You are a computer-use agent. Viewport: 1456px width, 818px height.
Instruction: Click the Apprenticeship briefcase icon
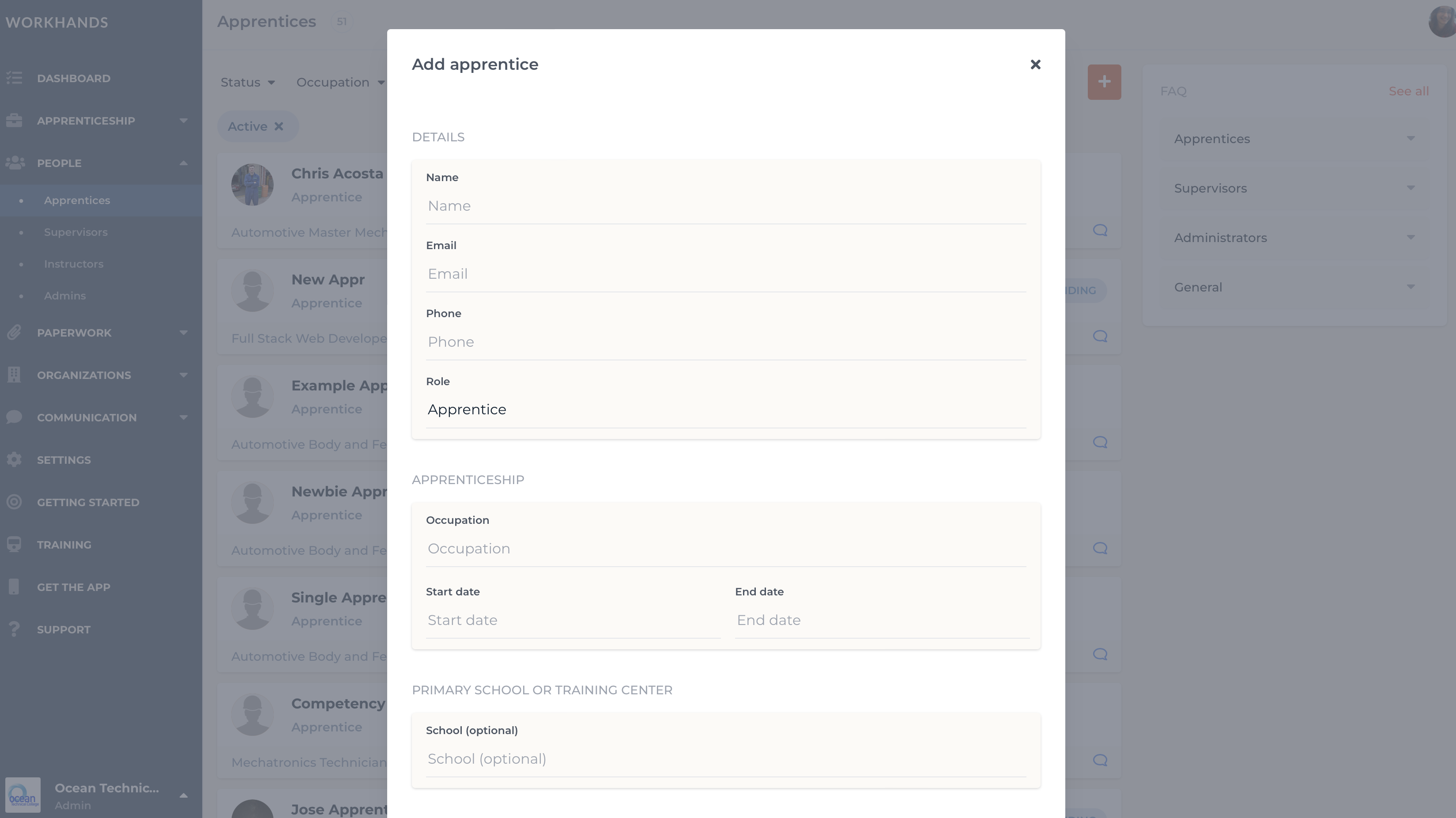tap(14, 121)
